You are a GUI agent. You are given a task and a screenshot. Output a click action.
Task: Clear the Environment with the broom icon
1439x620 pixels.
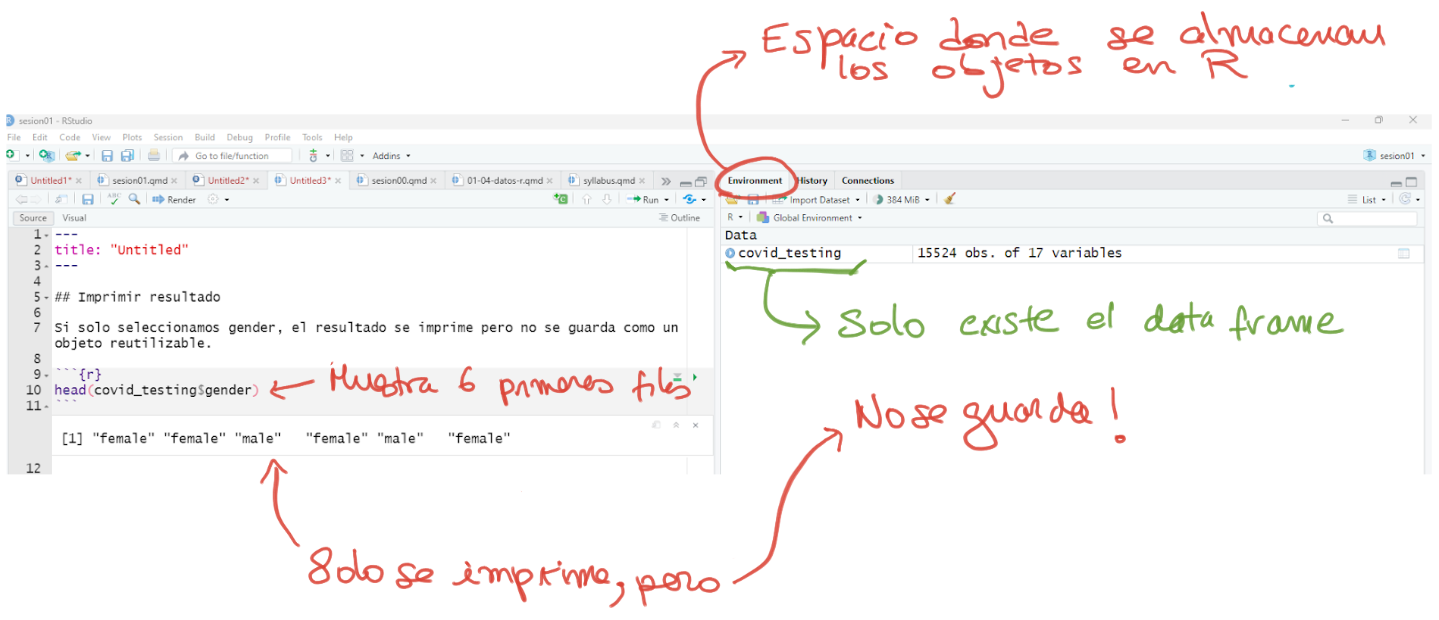point(949,200)
